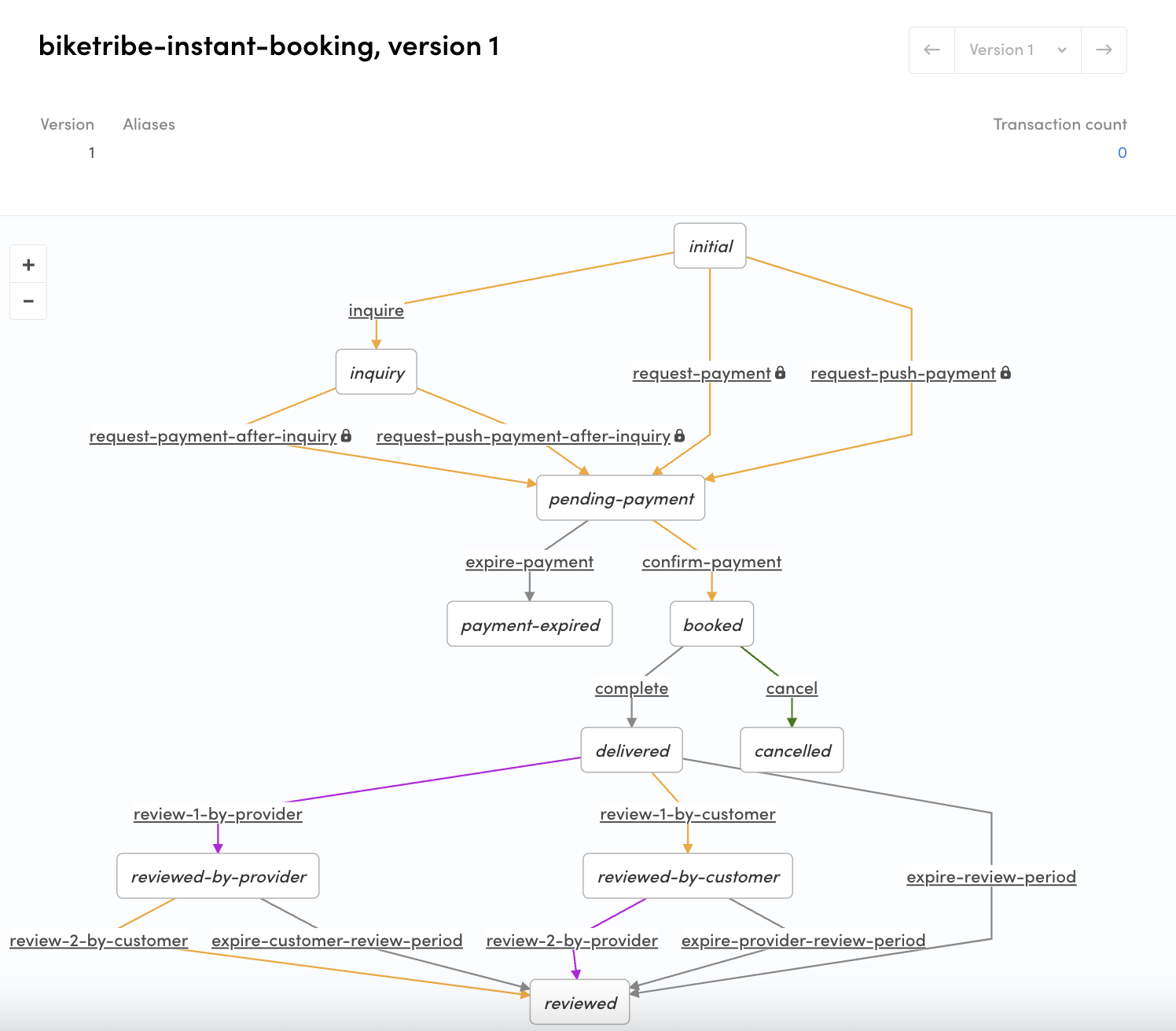Select the review-1-by-provider transition
The height and width of the screenshot is (1031, 1176).
pyautogui.click(x=218, y=814)
